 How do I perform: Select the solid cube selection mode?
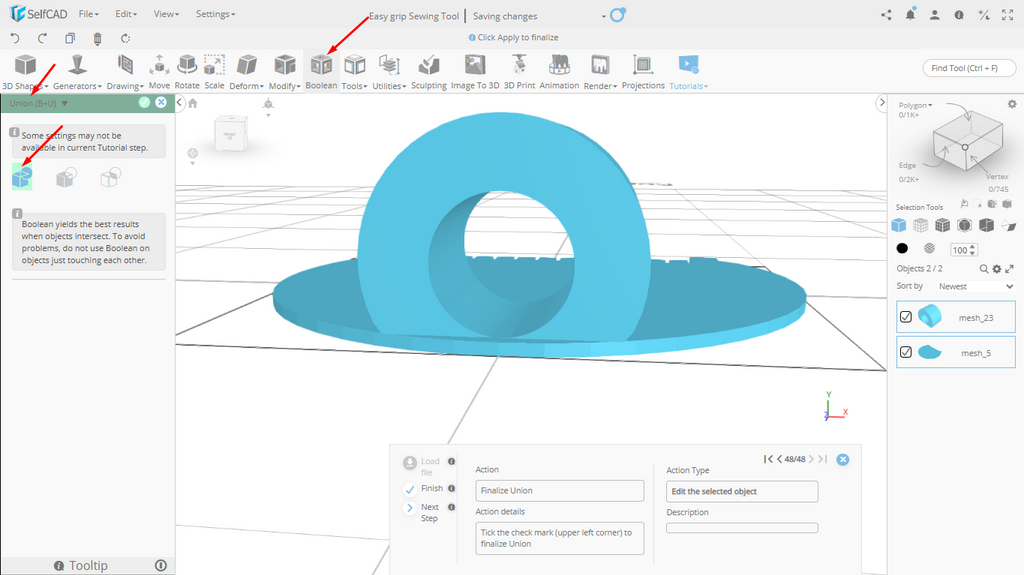click(899, 225)
